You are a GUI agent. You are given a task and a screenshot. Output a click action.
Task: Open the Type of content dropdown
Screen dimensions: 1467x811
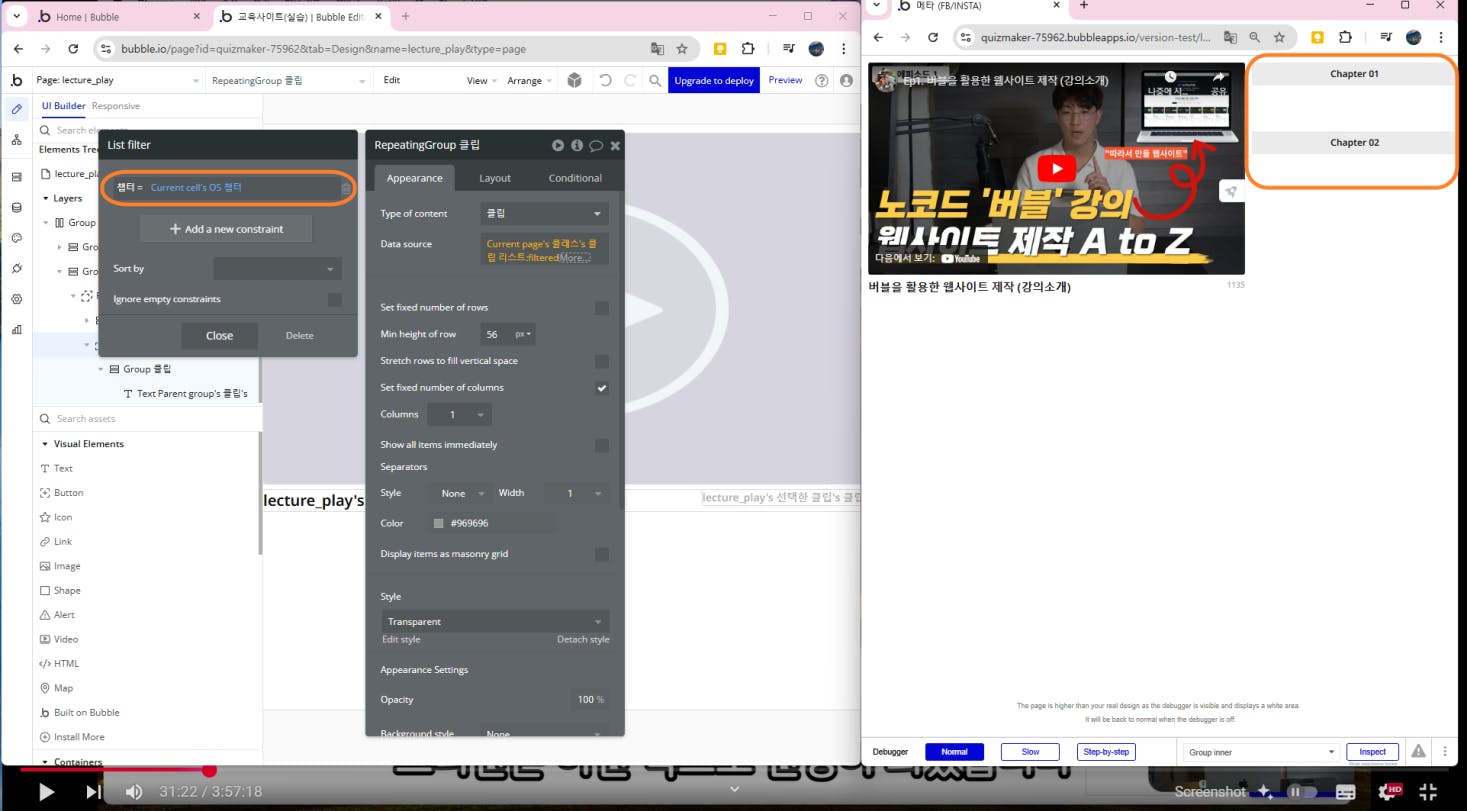coord(544,213)
